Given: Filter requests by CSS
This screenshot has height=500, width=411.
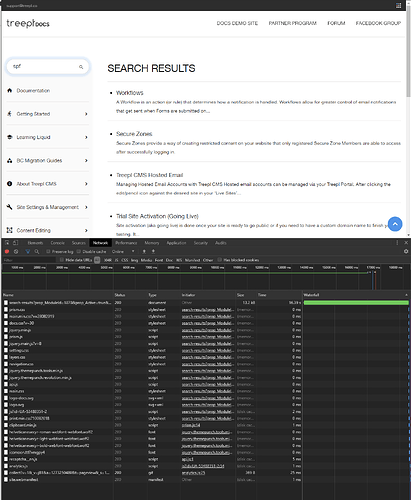Looking at the screenshot, I should (x=125, y=260).
